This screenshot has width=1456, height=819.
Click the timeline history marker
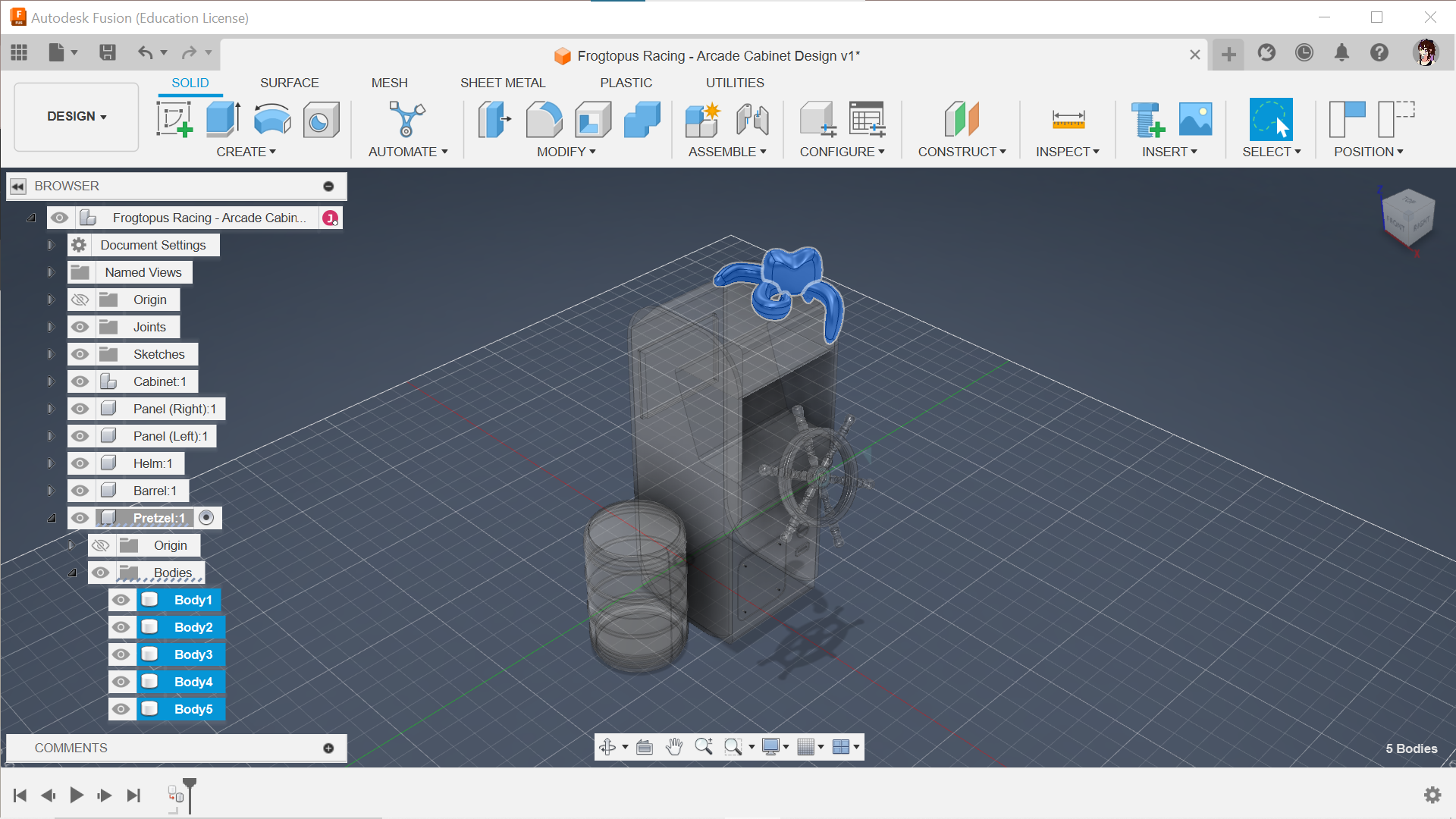pyautogui.click(x=190, y=795)
